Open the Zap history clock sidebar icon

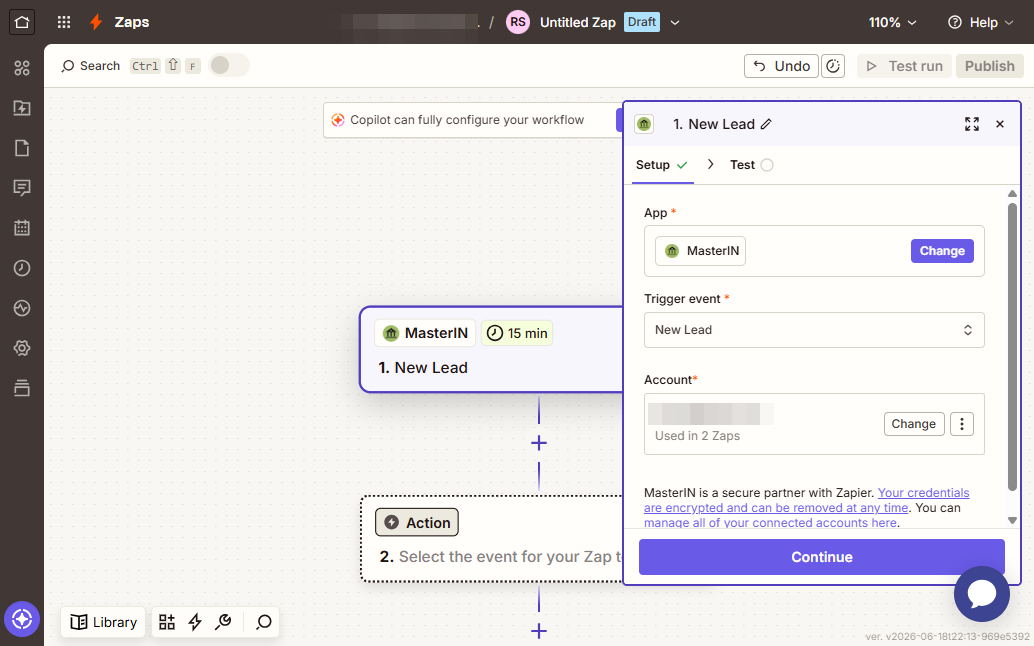point(22,268)
